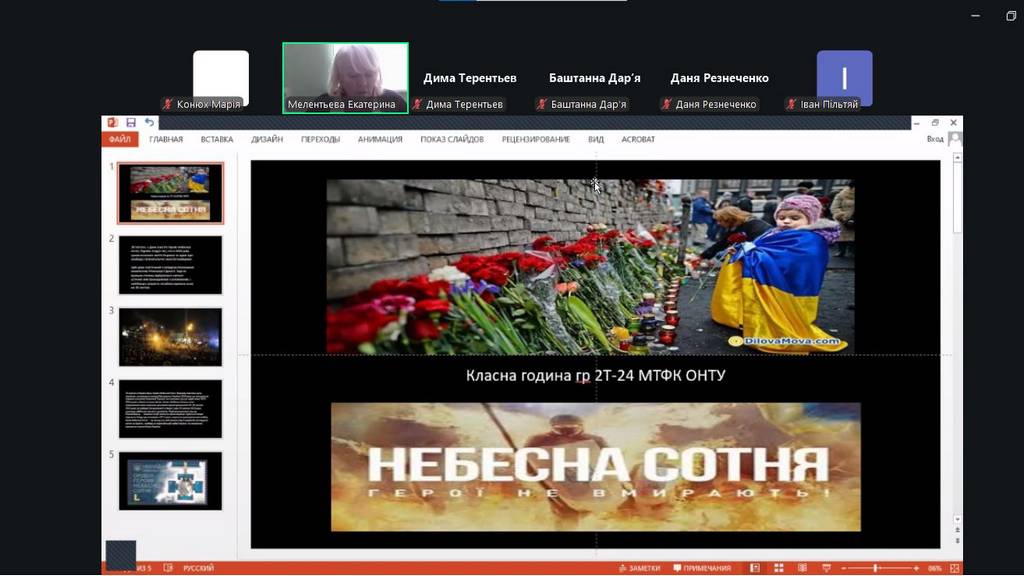Toggle the ПРИМЕЧАНИЯ comments pane
1024x576 pixels.
click(x=704, y=568)
